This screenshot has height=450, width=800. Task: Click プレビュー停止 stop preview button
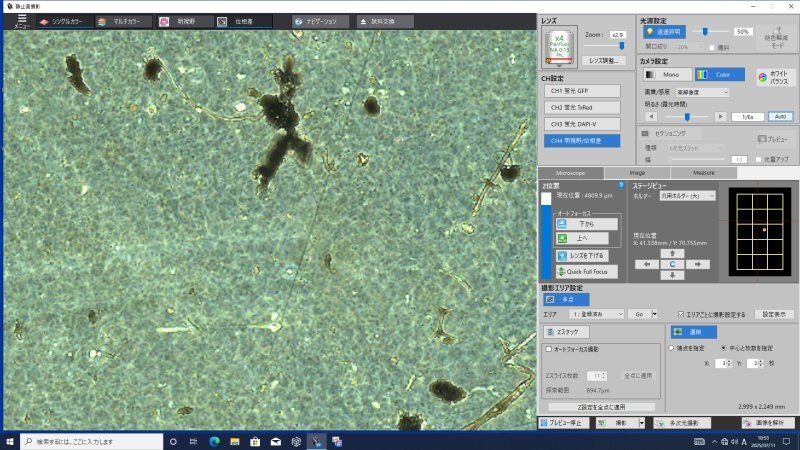tap(564, 423)
